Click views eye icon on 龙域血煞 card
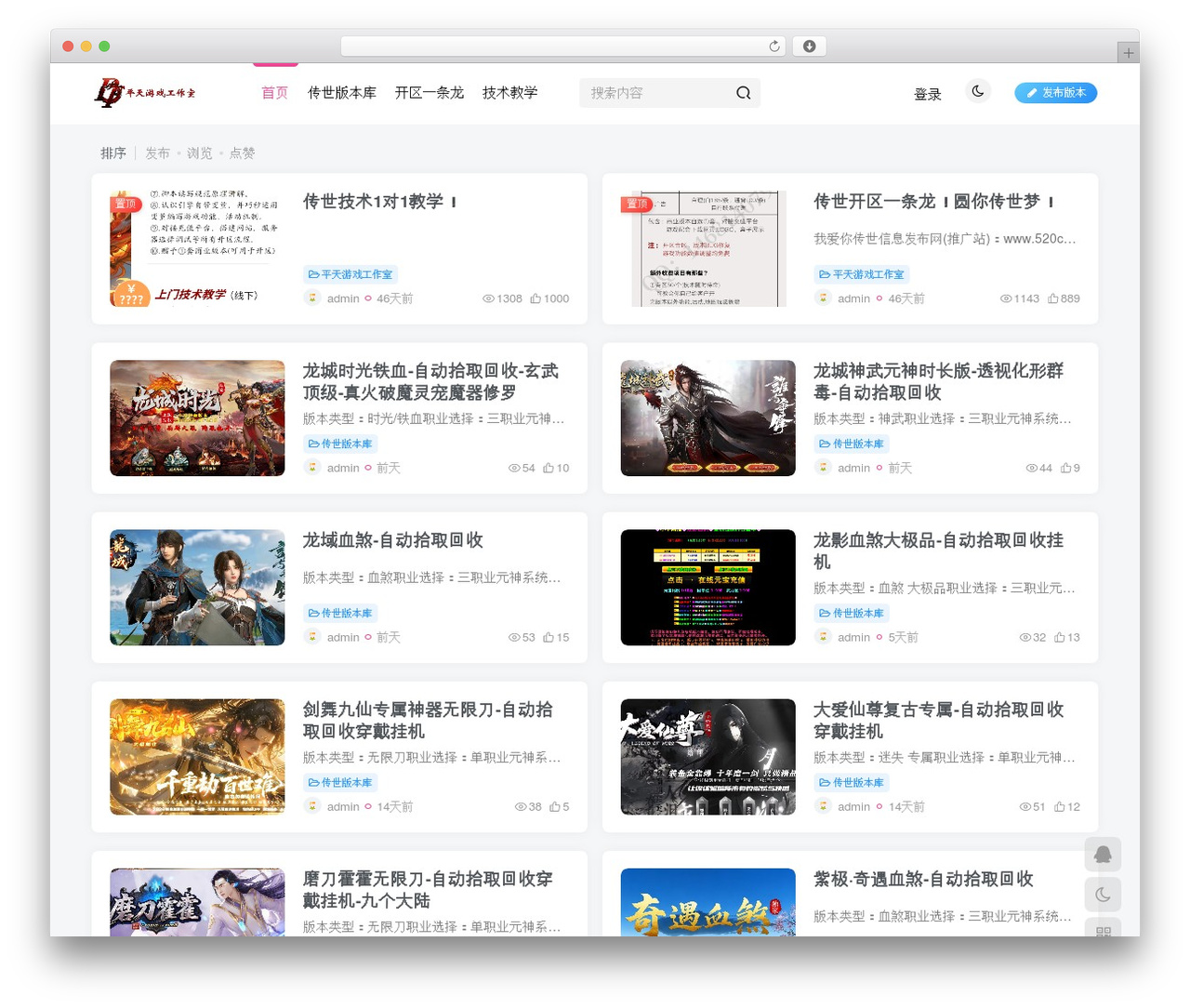Image resolution: width=1190 pixels, height=1008 pixels. point(514,637)
